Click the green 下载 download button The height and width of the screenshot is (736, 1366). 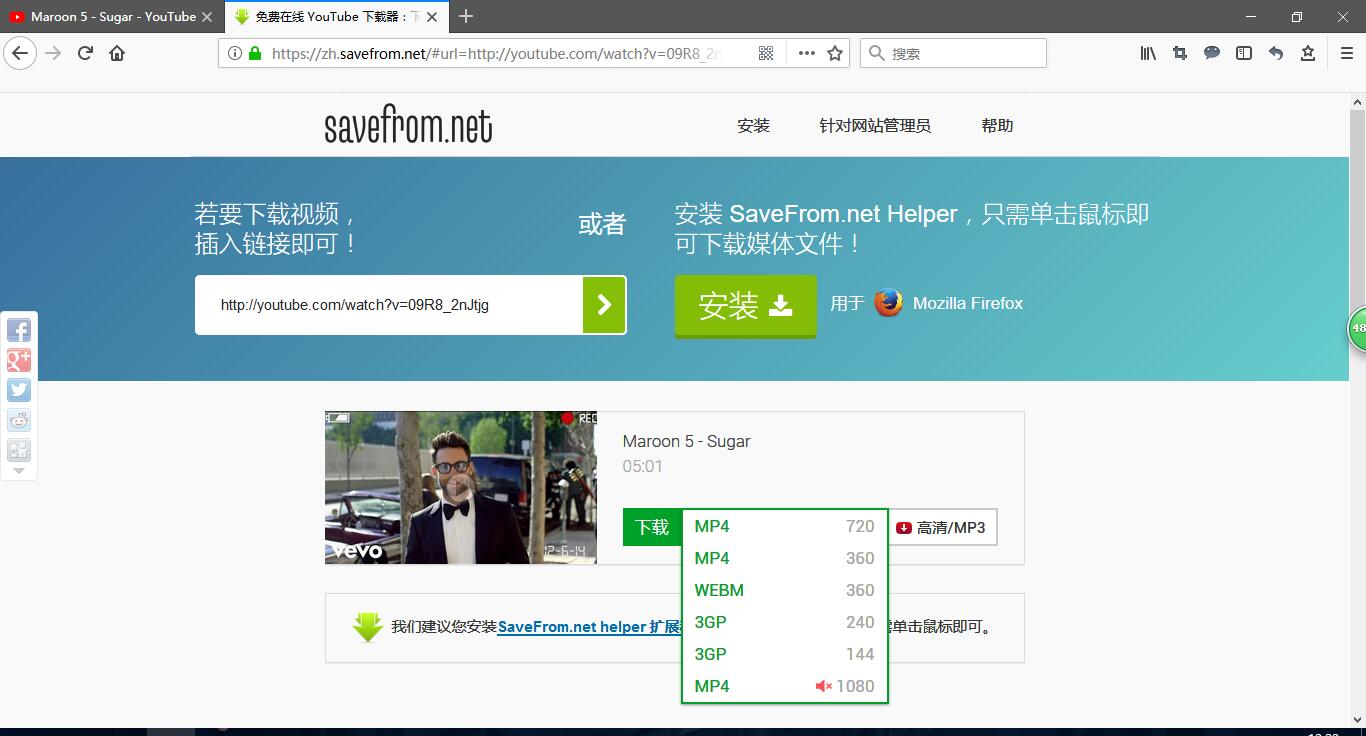point(652,527)
